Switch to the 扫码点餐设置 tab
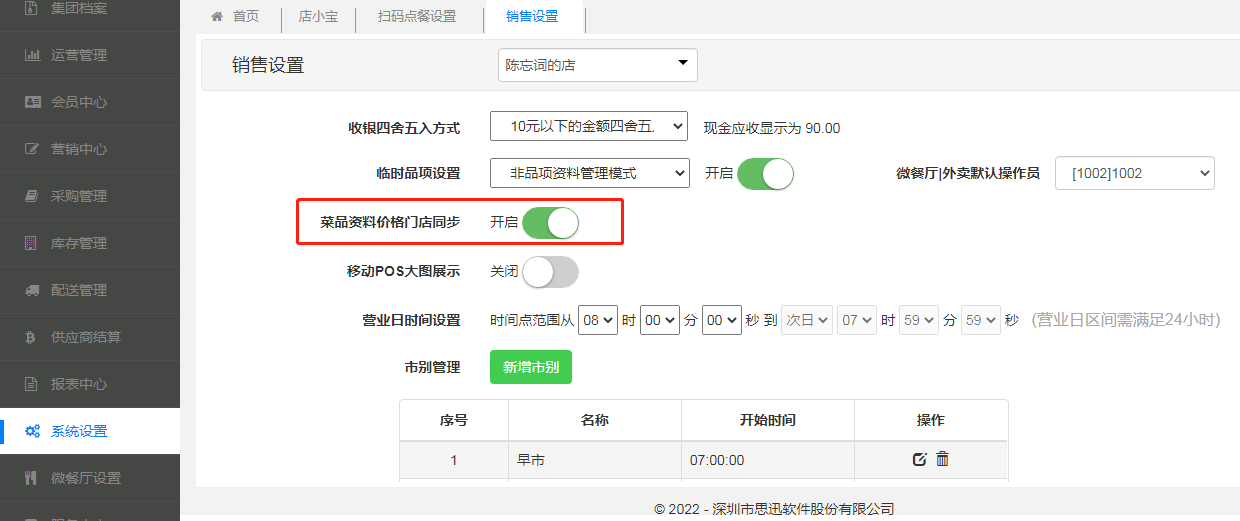The image size is (1240, 521). [x=417, y=17]
